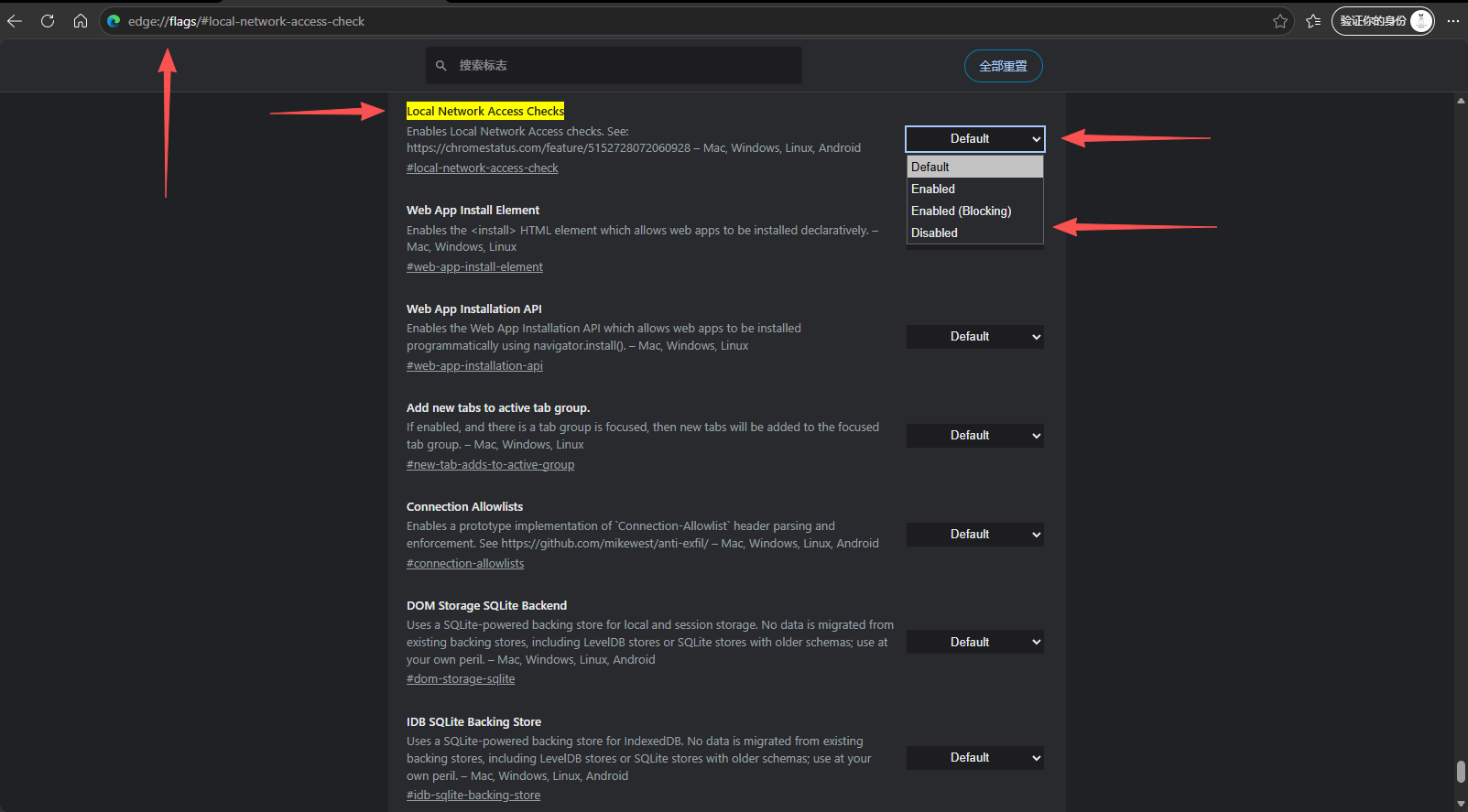
Task: Click the profile identity verification button
Action: (1382, 21)
